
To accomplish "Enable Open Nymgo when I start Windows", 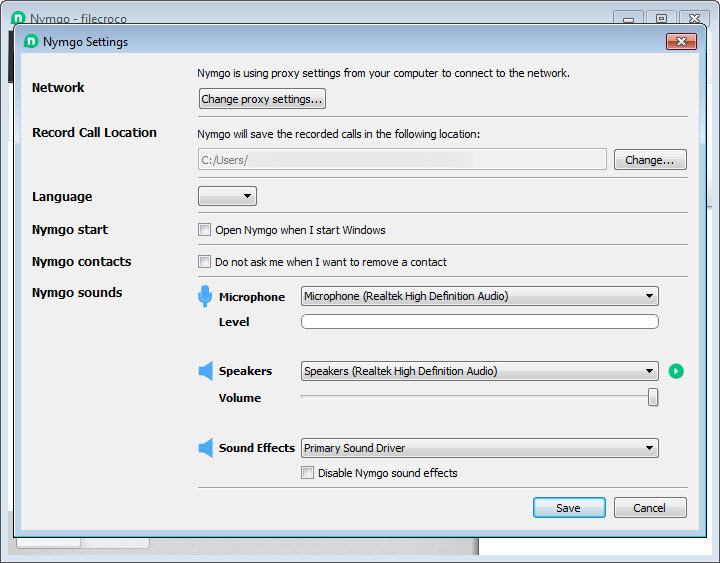I will pyautogui.click(x=204, y=230).
